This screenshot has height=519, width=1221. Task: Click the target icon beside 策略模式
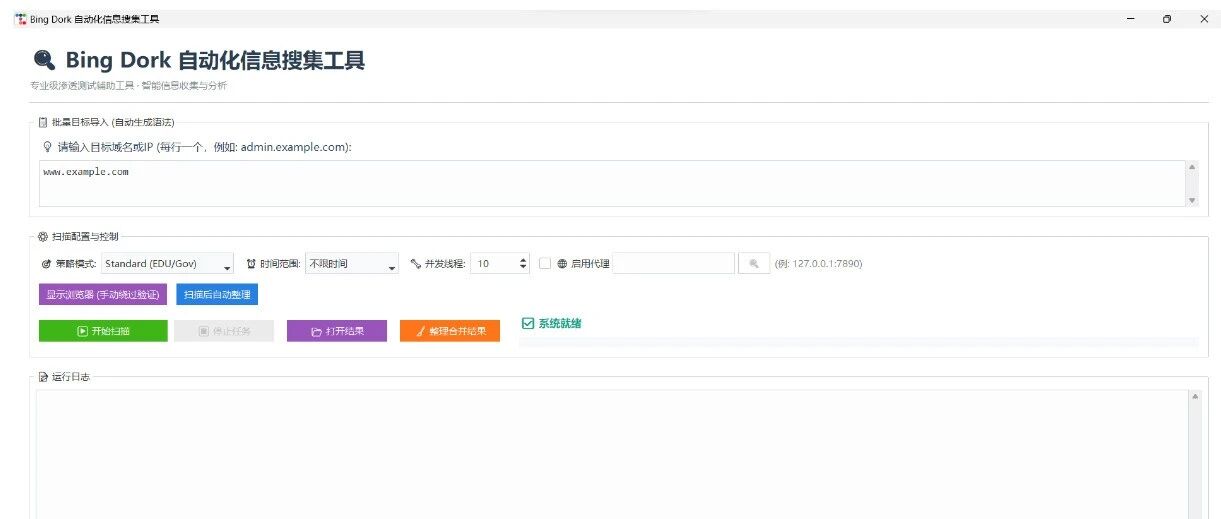pos(46,264)
